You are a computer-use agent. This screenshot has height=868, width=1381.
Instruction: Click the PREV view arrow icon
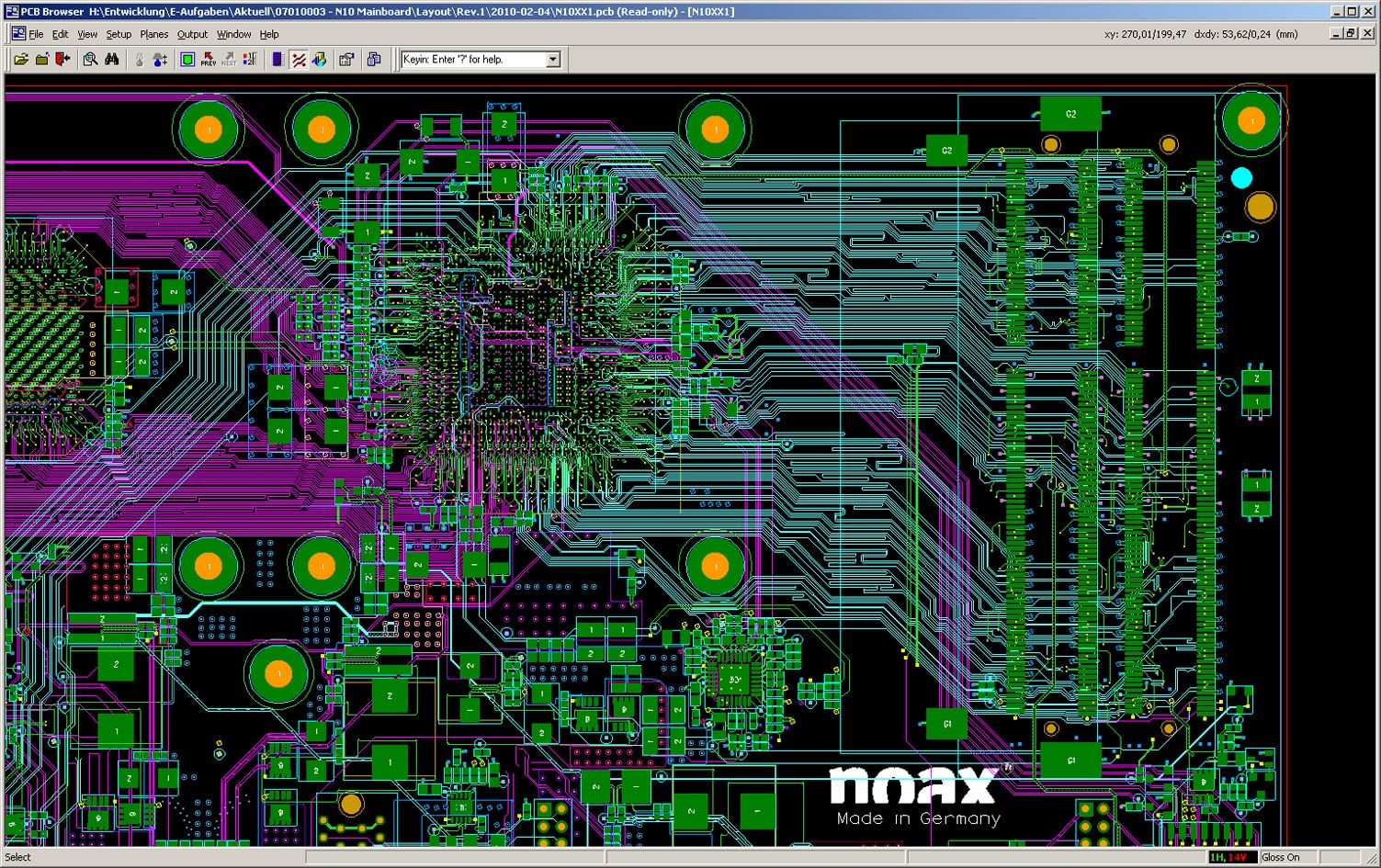click(x=209, y=60)
